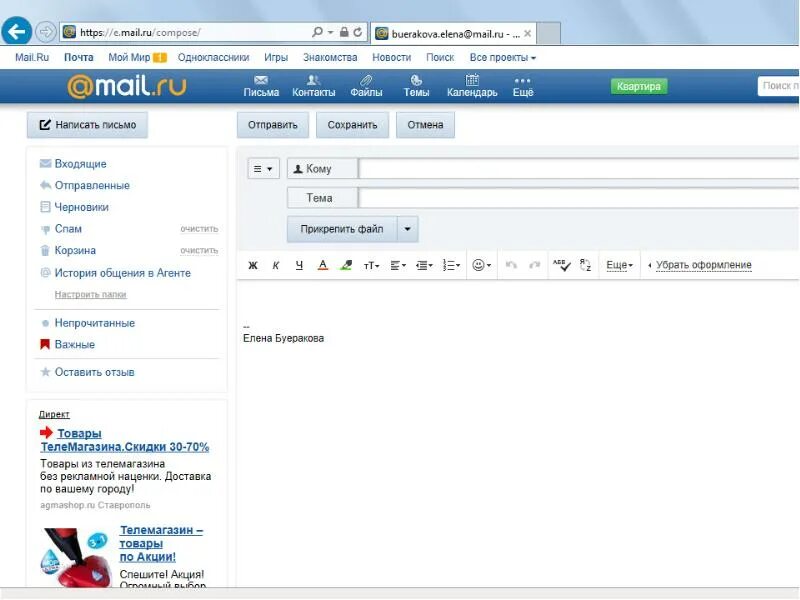
Task: Open the text alignment dropdown
Action: click(398, 265)
